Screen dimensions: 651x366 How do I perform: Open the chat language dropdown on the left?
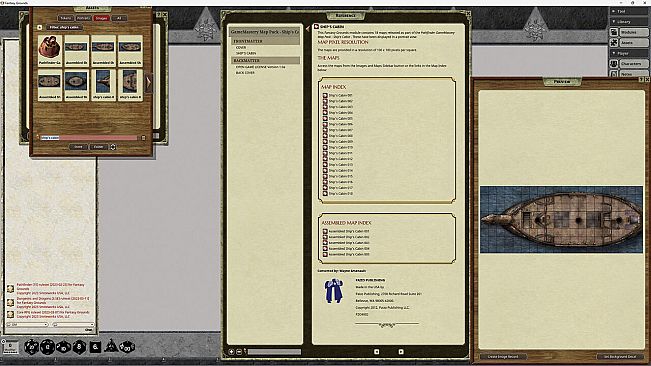27,325
